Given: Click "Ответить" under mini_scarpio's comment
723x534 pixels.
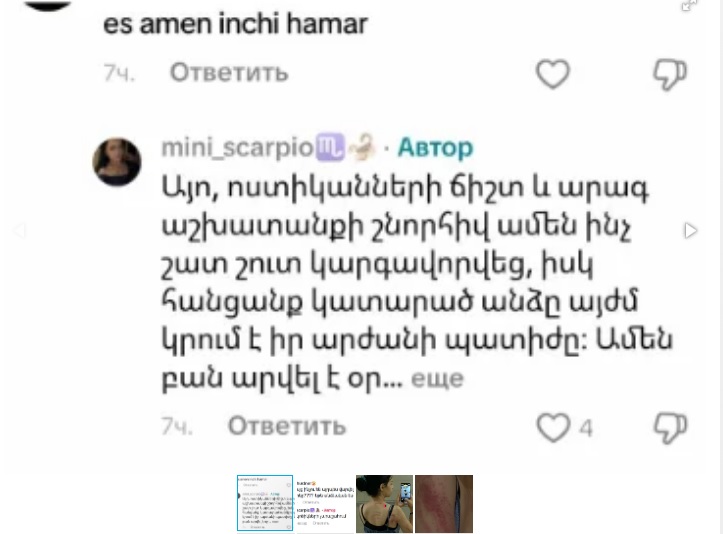Looking at the screenshot, I should tap(287, 426).
